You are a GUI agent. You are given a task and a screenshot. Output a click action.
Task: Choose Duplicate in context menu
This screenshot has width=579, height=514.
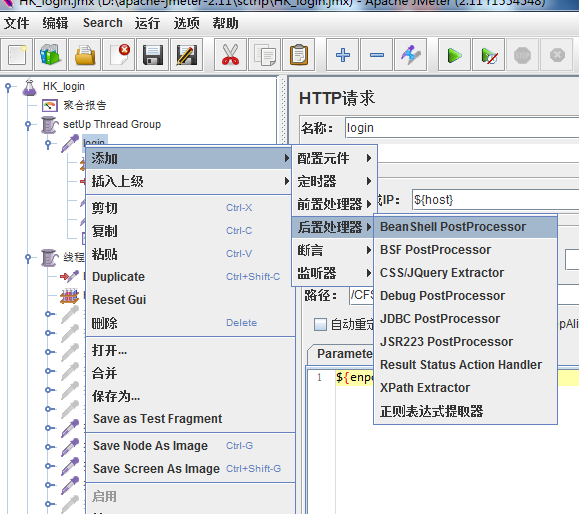pos(190,277)
